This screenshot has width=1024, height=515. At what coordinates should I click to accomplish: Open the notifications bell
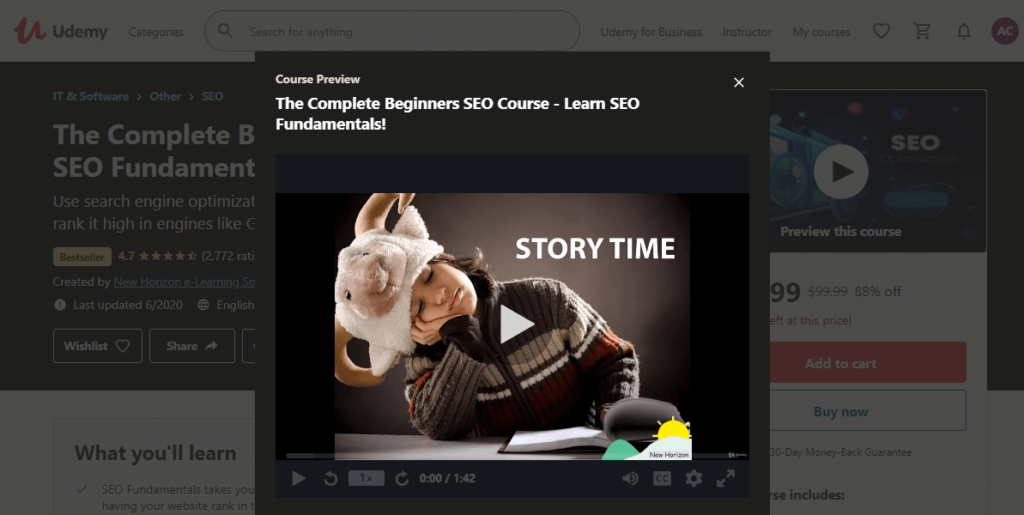click(x=964, y=31)
